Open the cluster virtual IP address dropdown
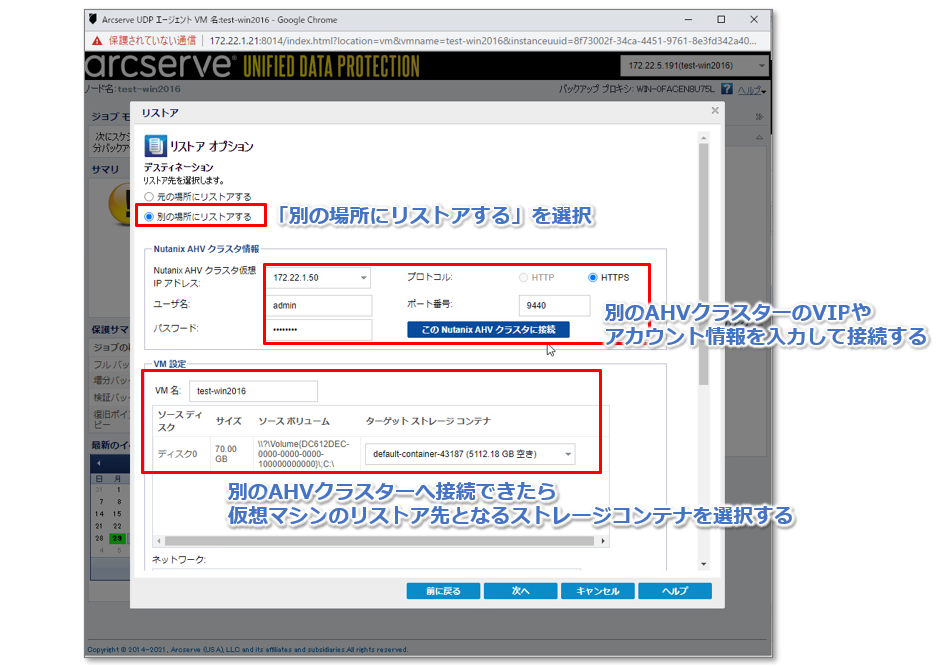This screenshot has width=939, height=667. tap(364, 278)
